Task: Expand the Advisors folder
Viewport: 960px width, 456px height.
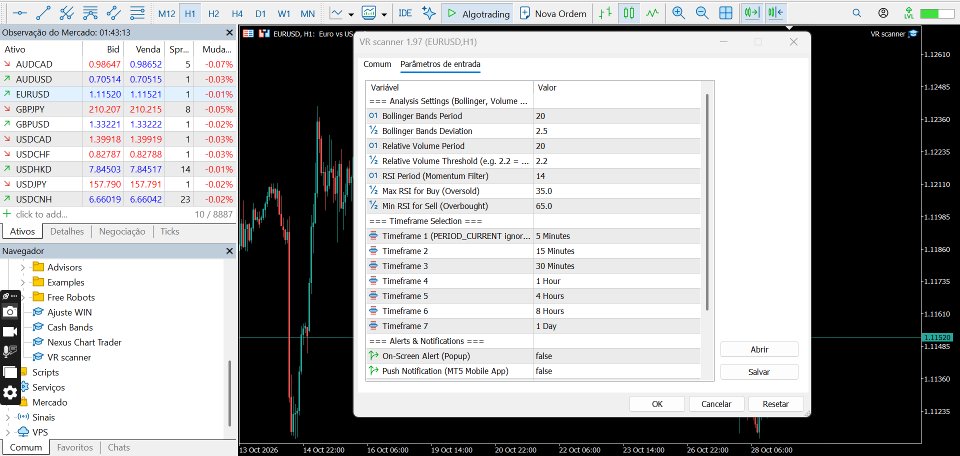Action: pyautogui.click(x=23, y=267)
